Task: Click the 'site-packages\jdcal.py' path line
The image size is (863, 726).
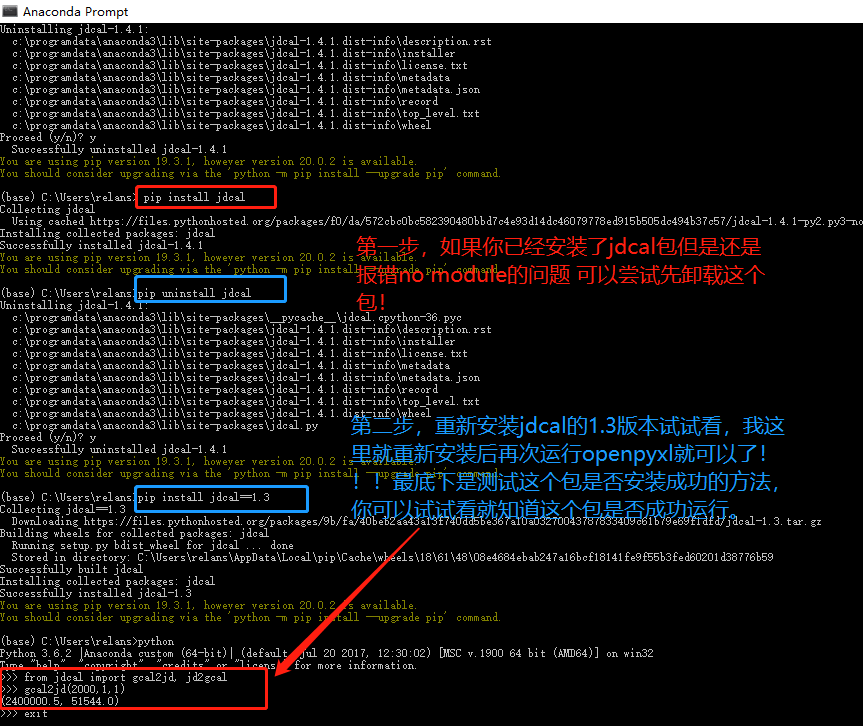Action: [x=165, y=425]
